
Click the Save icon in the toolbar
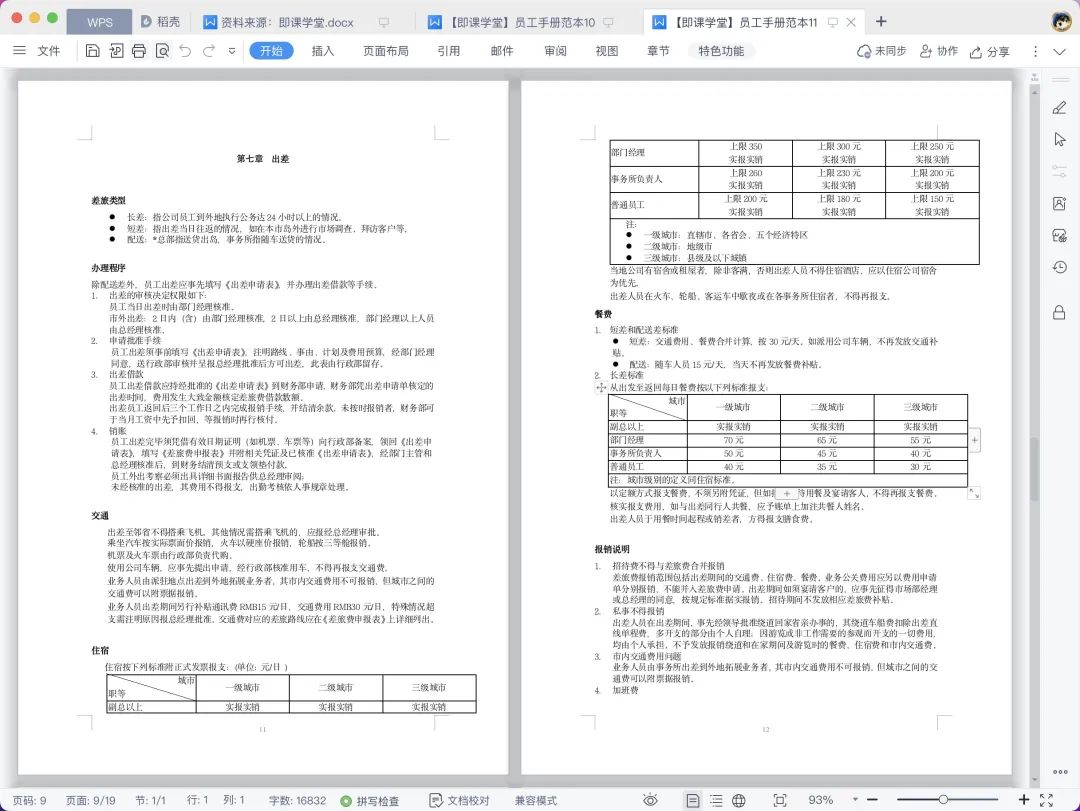click(x=92, y=50)
